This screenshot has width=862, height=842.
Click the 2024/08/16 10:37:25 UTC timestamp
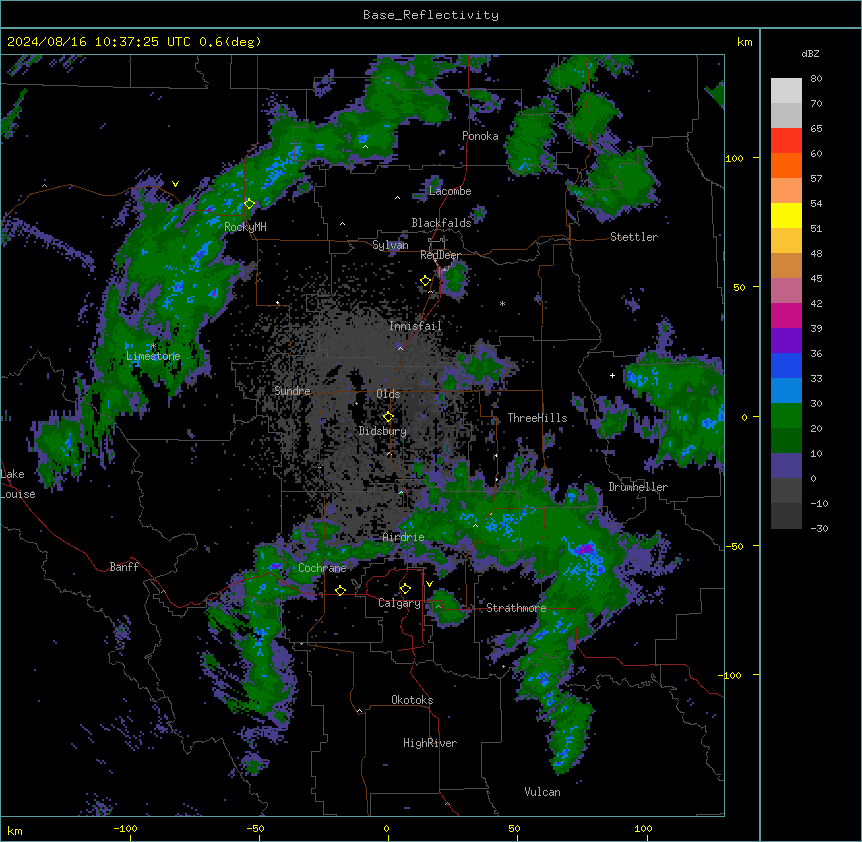point(99,42)
